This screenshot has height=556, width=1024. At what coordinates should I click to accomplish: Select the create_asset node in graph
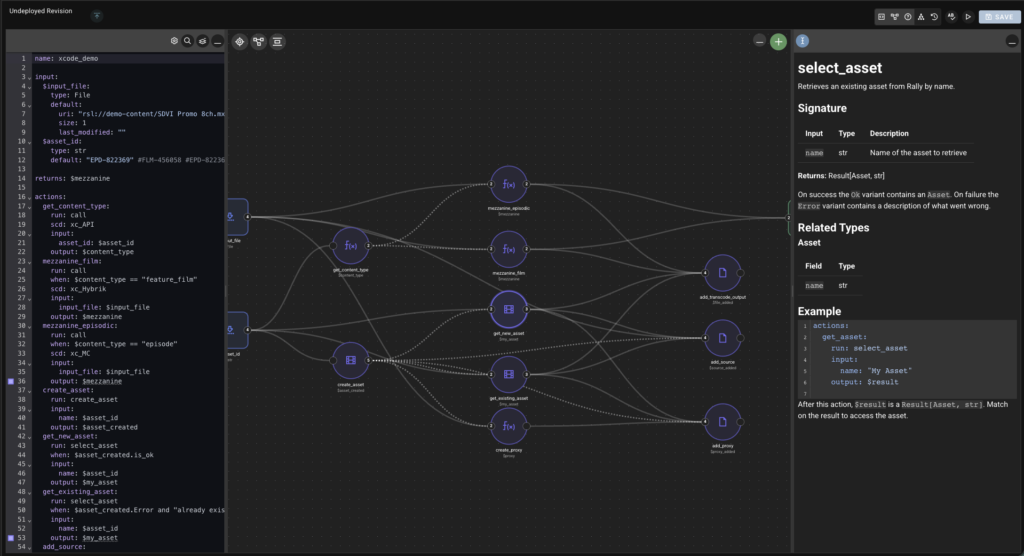click(x=350, y=359)
